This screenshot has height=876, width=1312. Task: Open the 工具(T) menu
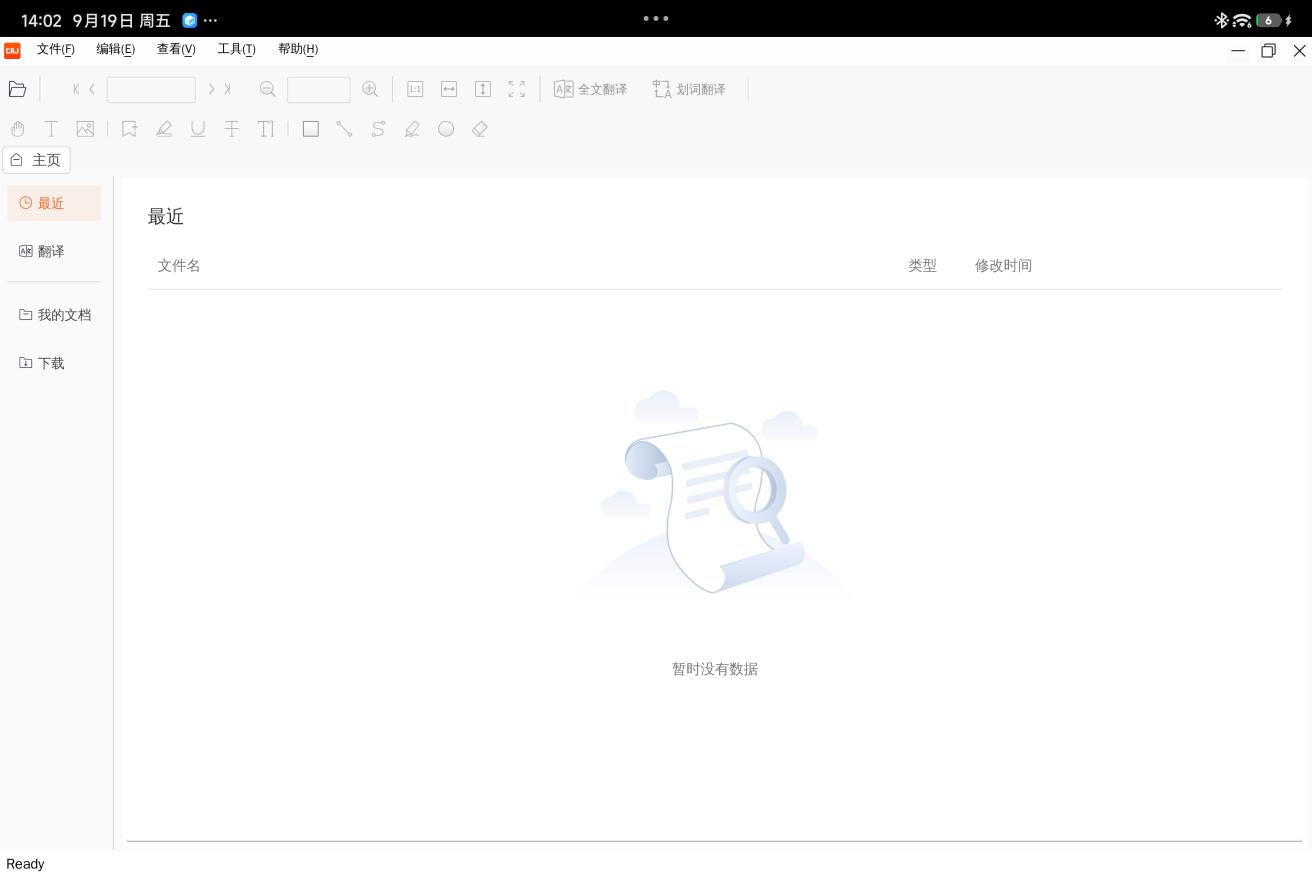pos(236,49)
